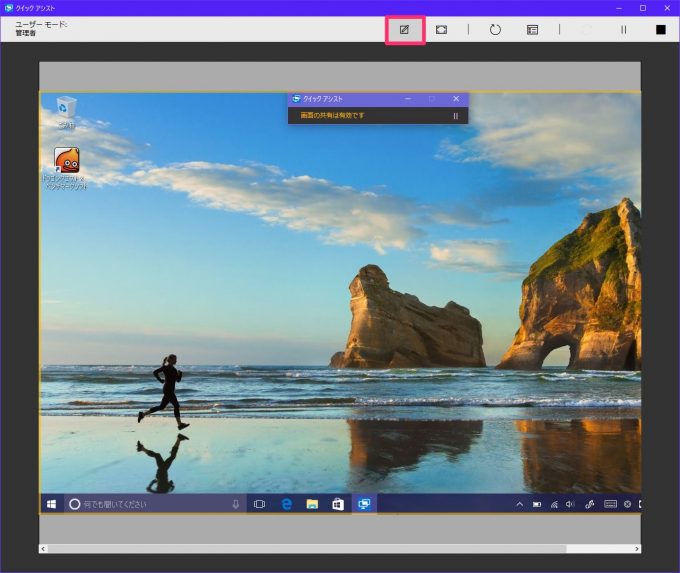
Task: Close the remote Quick Assist window
Action: coord(456,99)
